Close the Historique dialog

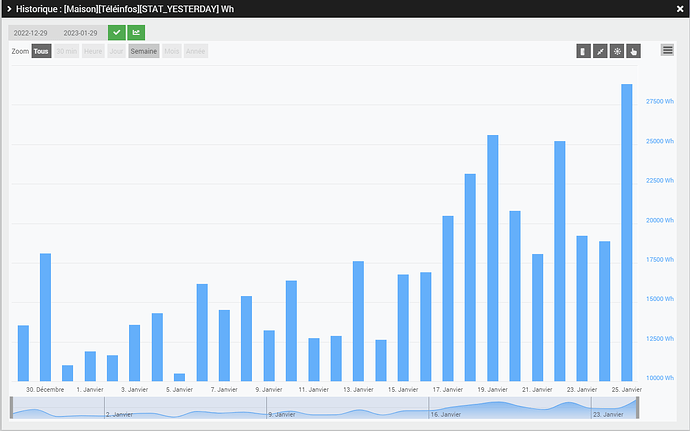coord(680,9)
